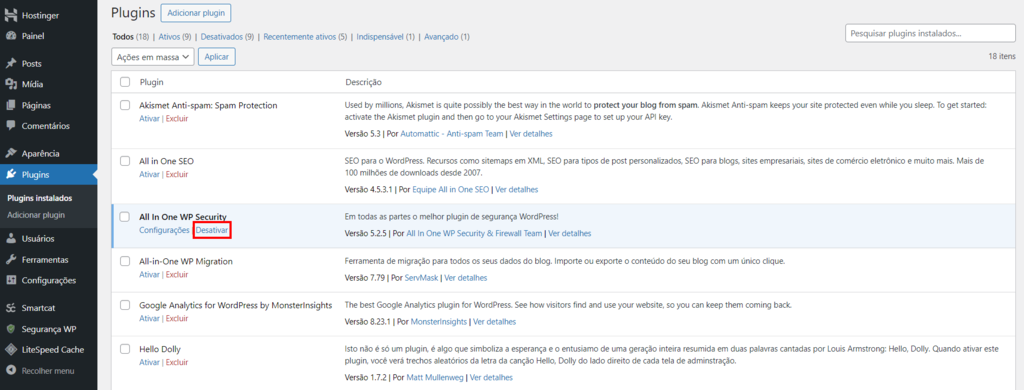Open the Adicionar plugin submenu item
This screenshot has height=390, width=1024.
tap(36, 215)
